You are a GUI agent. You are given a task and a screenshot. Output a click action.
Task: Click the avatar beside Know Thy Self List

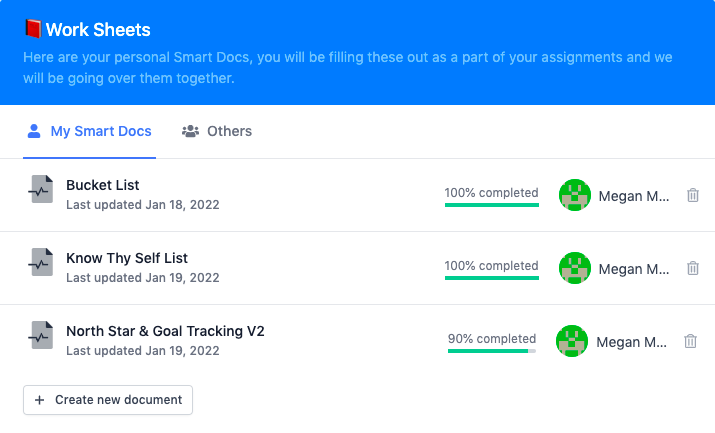tap(575, 268)
